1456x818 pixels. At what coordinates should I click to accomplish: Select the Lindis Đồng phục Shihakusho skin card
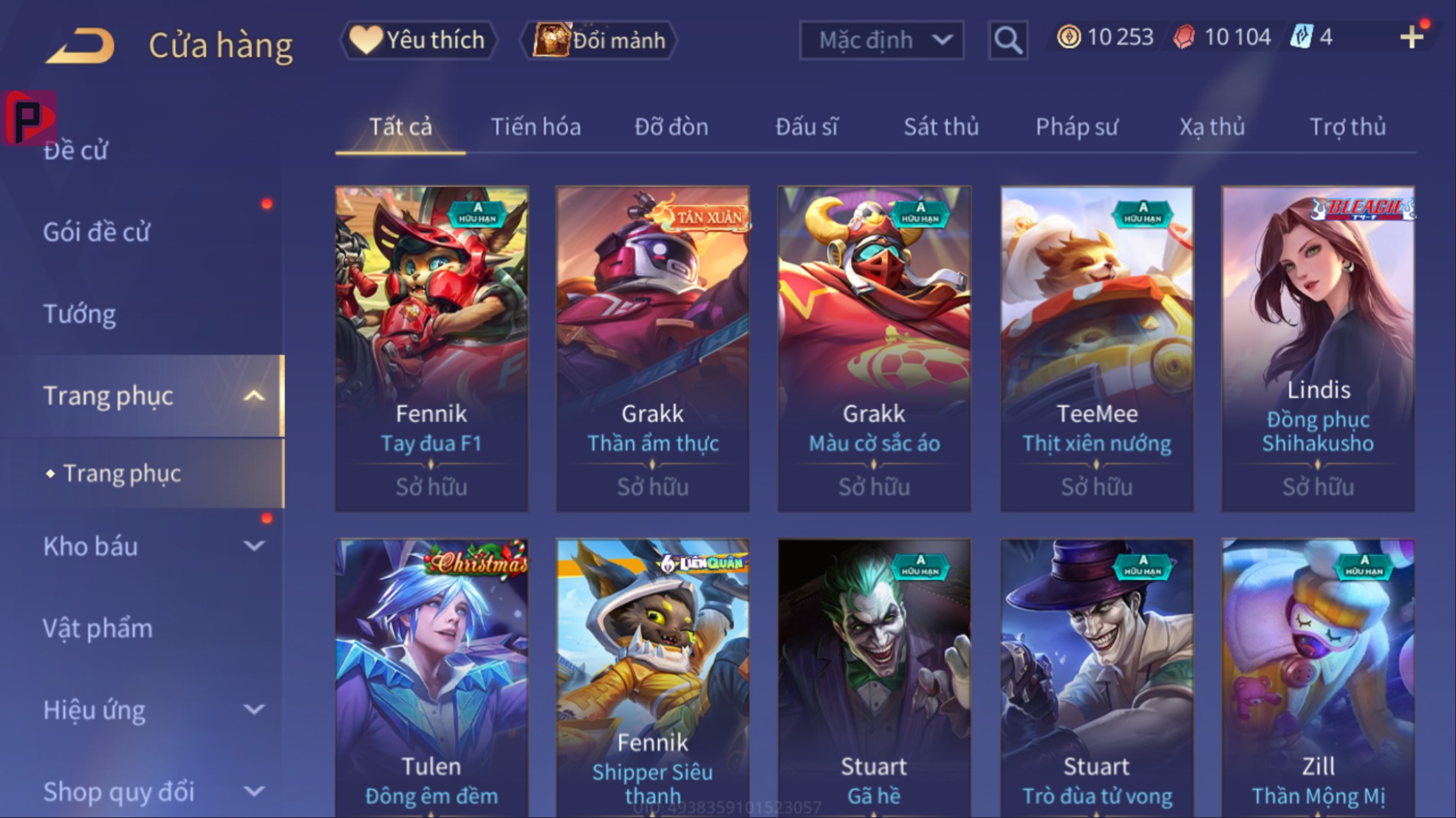1318,348
